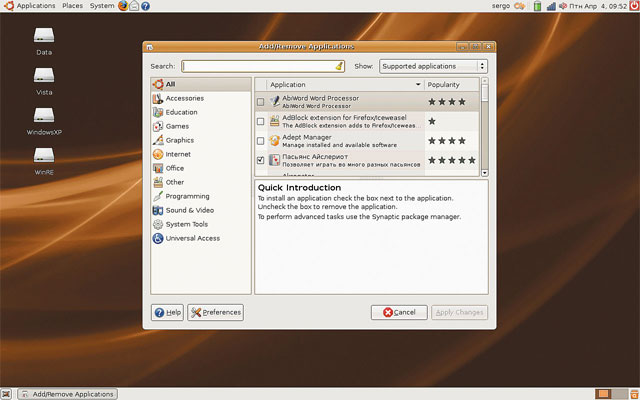
Task: Click the Other category icon
Action: (x=158, y=182)
